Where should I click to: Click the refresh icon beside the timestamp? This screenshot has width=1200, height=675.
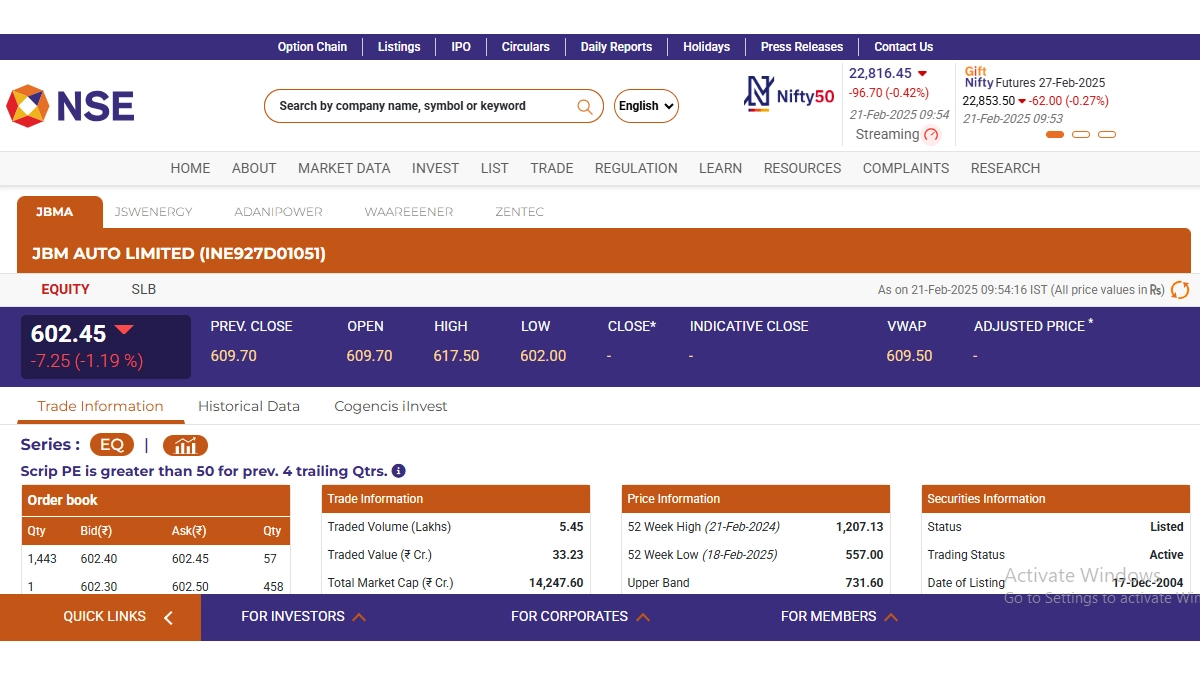click(1180, 290)
